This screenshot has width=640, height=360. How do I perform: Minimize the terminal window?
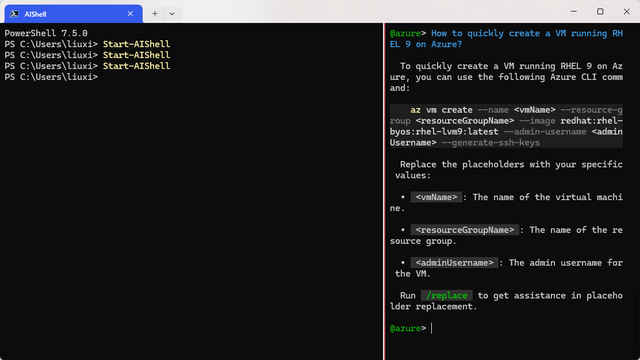point(574,11)
